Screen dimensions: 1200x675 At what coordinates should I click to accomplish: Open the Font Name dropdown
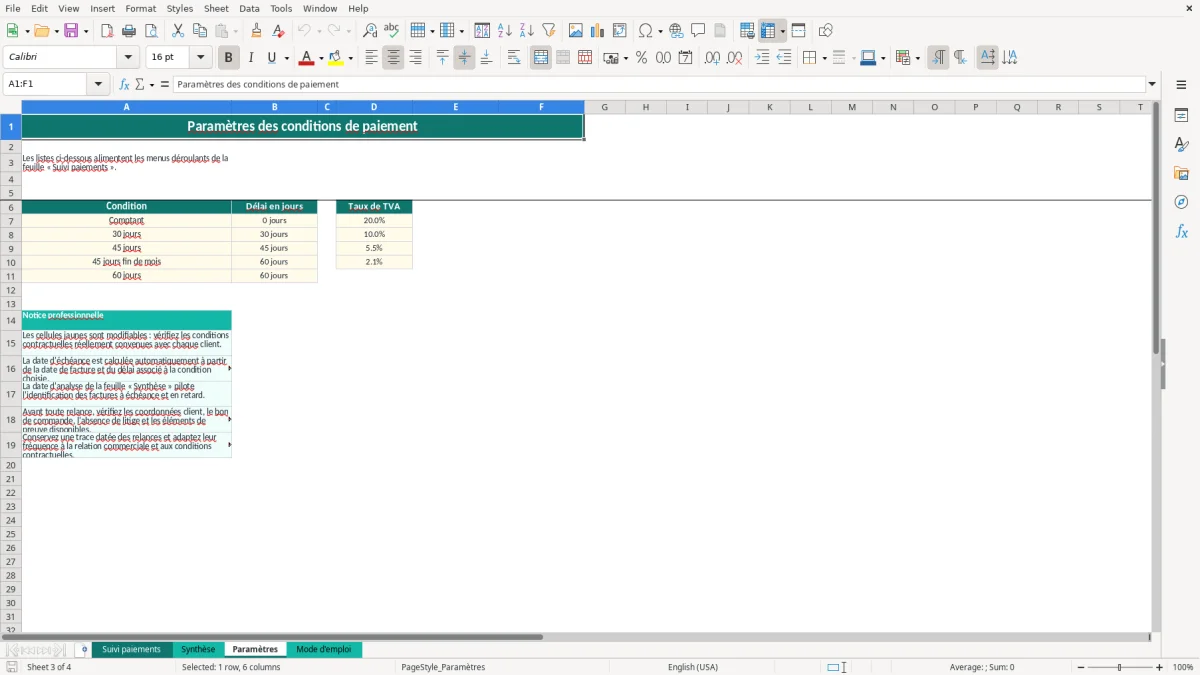pyautogui.click(x=128, y=57)
